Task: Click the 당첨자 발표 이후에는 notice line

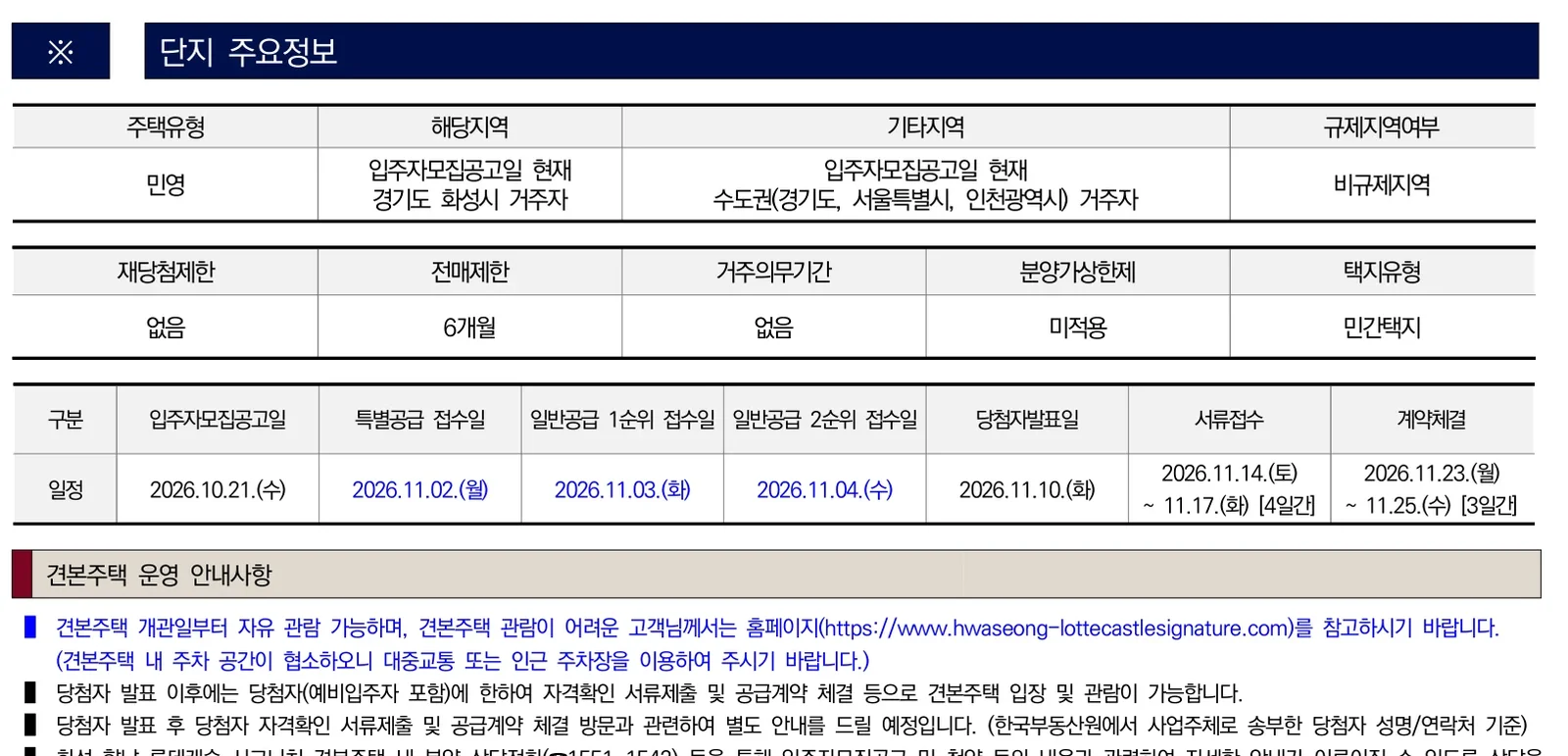Action: click(649, 693)
